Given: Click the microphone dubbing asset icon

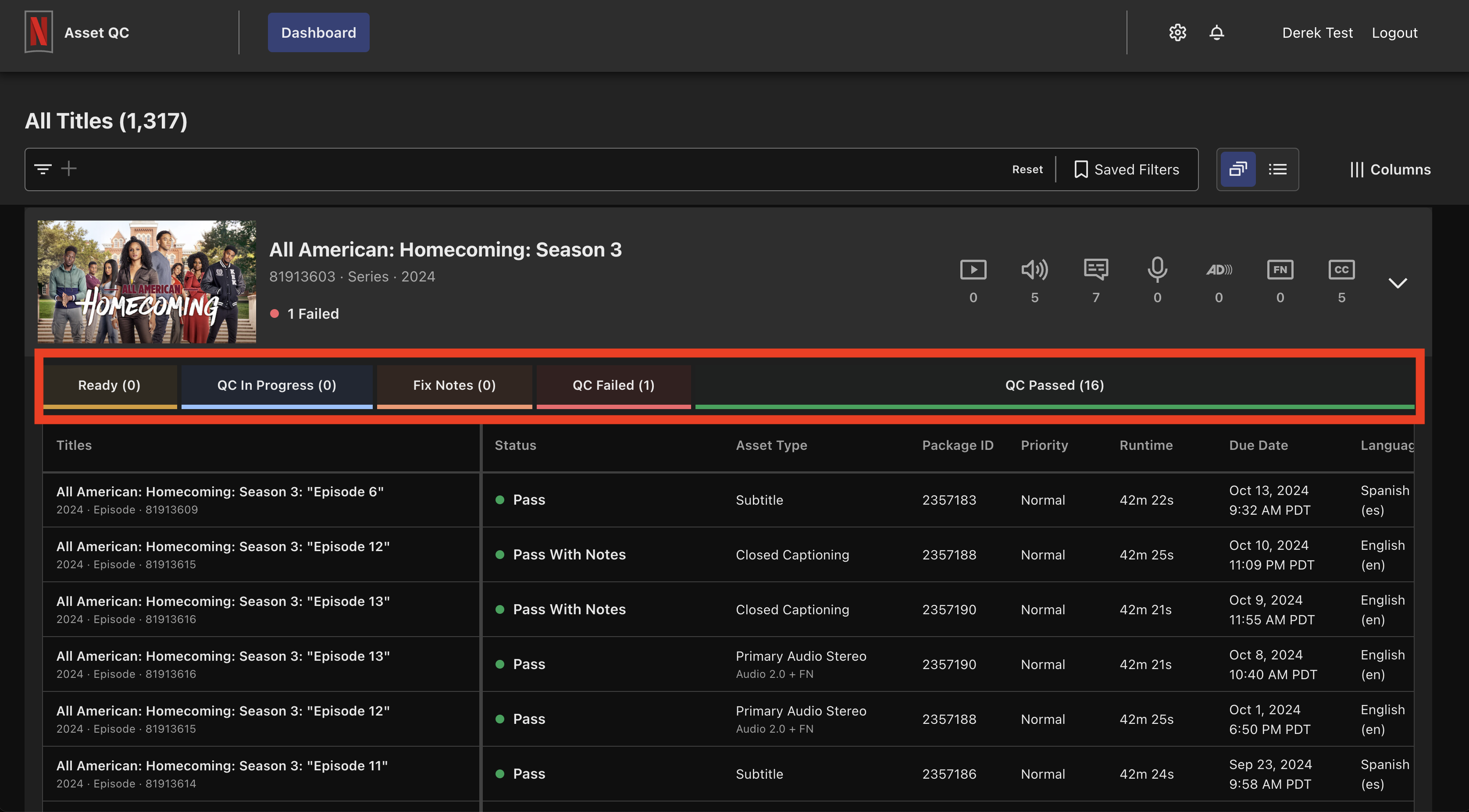Looking at the screenshot, I should tap(1157, 269).
